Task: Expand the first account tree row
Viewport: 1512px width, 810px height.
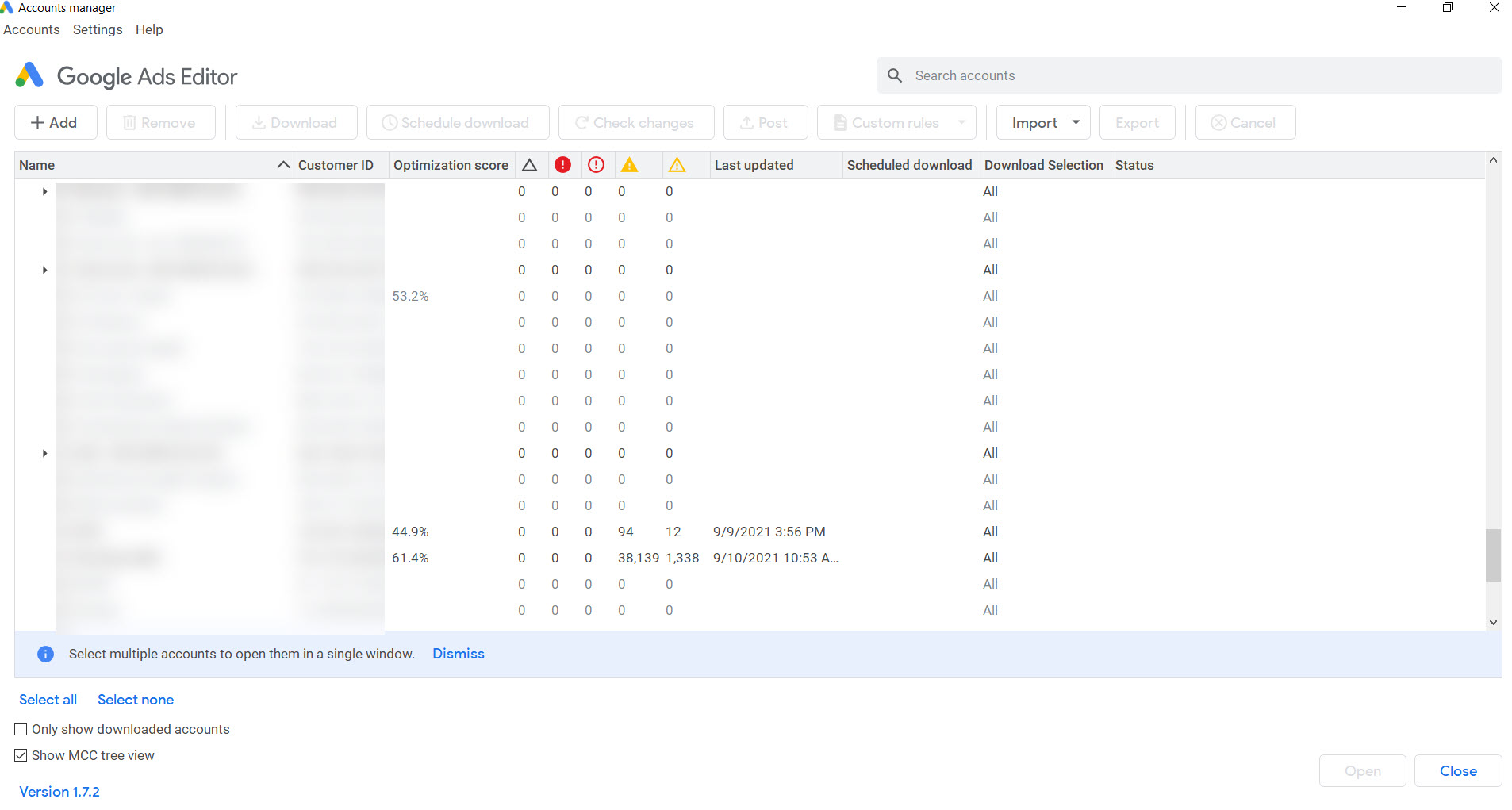Action: coord(44,191)
